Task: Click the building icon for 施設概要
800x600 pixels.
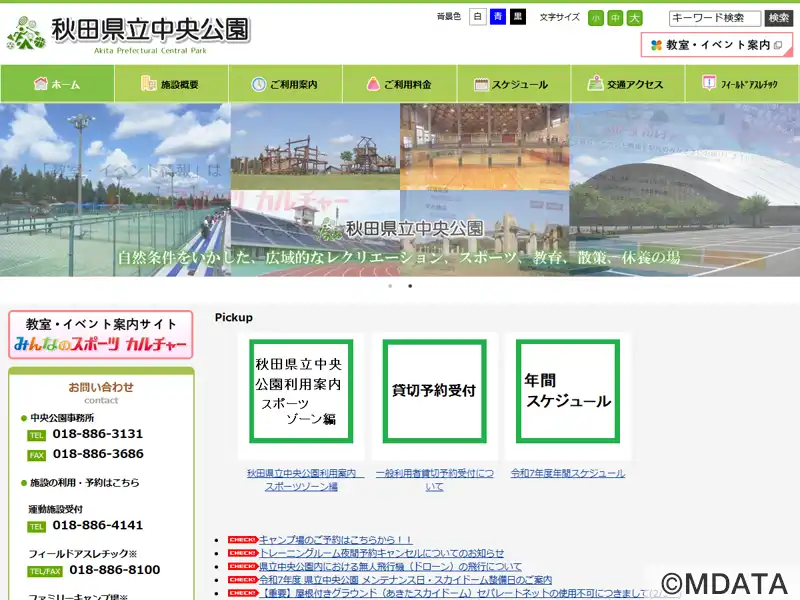Action: 148,83
